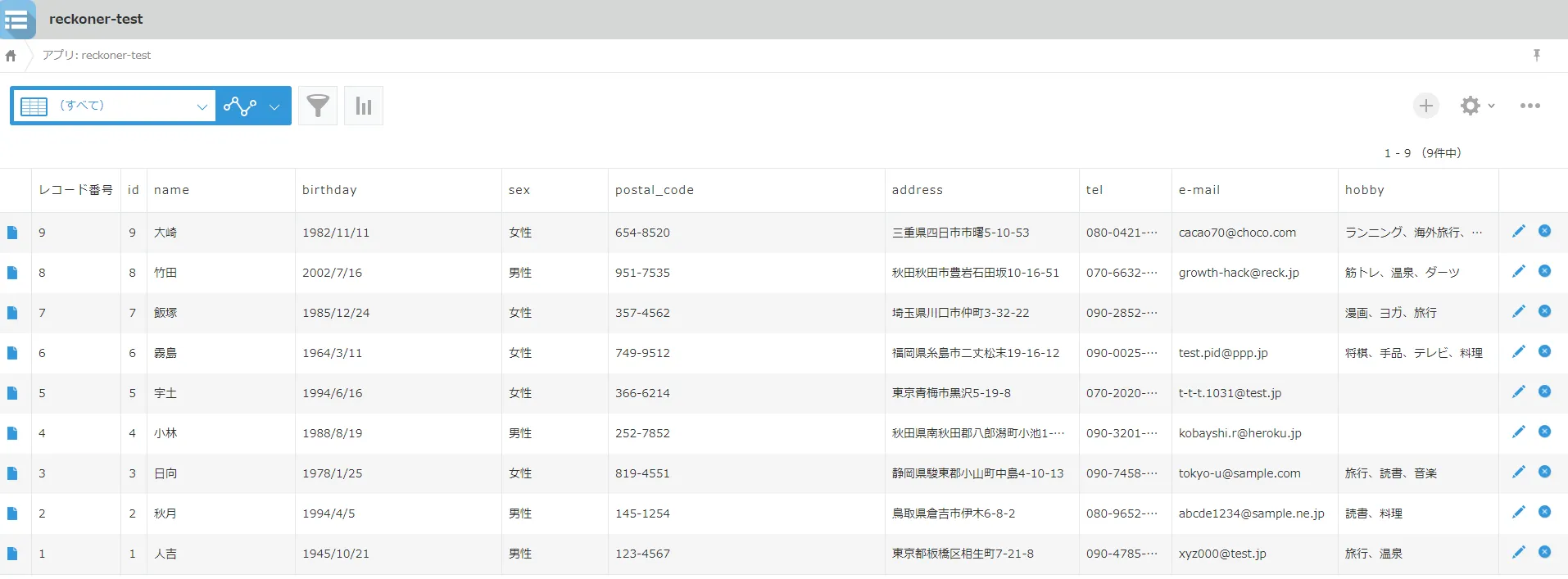The width and height of the screenshot is (1568, 579).
Task: Click the hamburger menu icon in header
Action: click(17, 19)
